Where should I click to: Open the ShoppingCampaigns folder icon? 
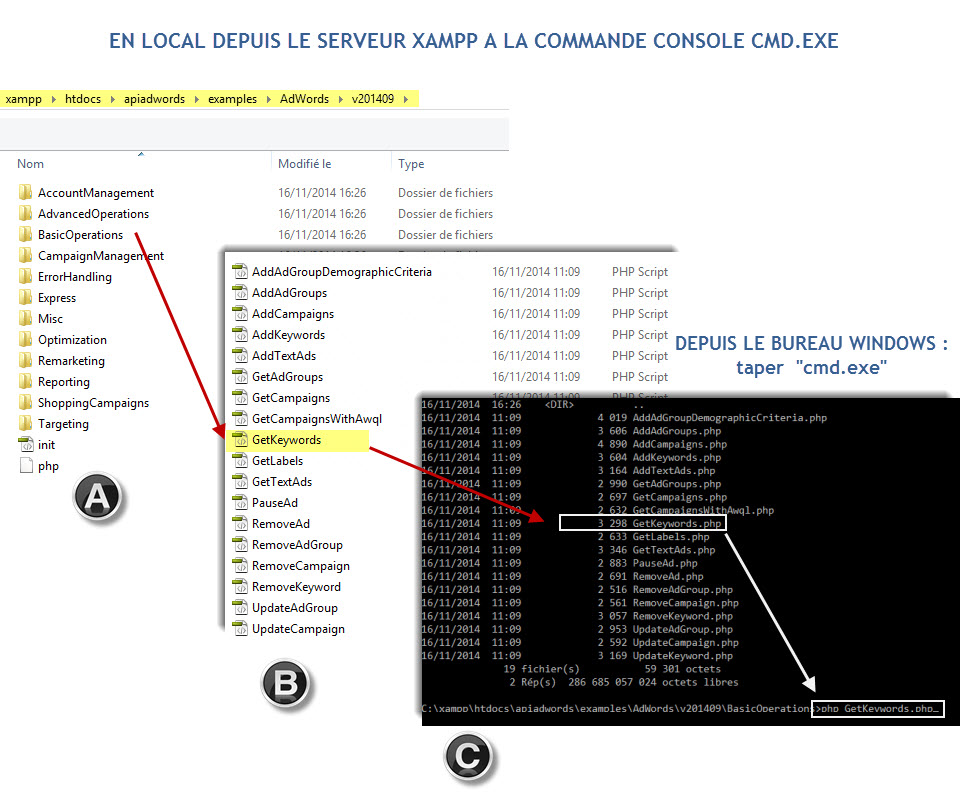(25, 402)
